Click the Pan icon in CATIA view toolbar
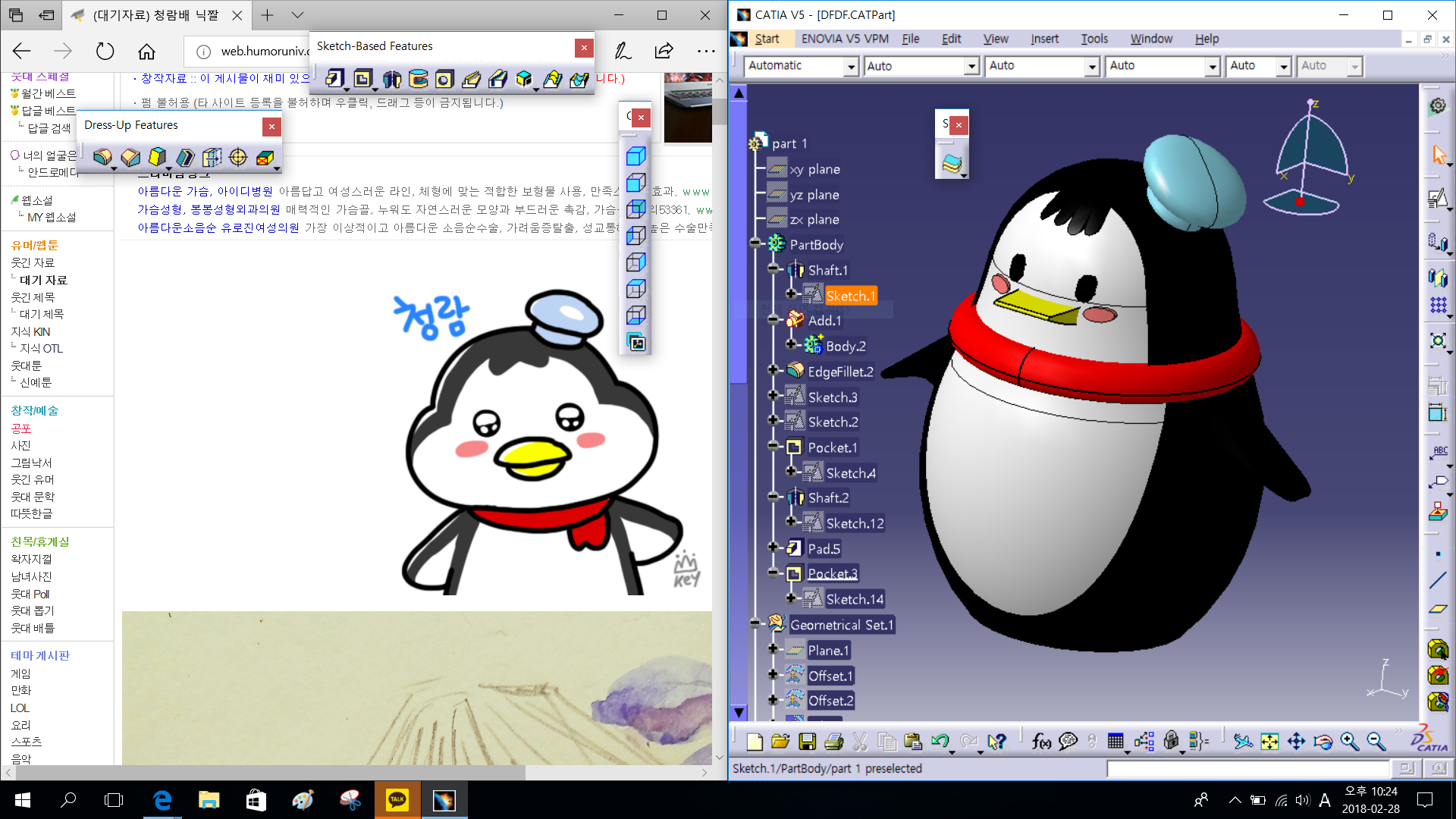The height and width of the screenshot is (819, 1456). (1296, 742)
